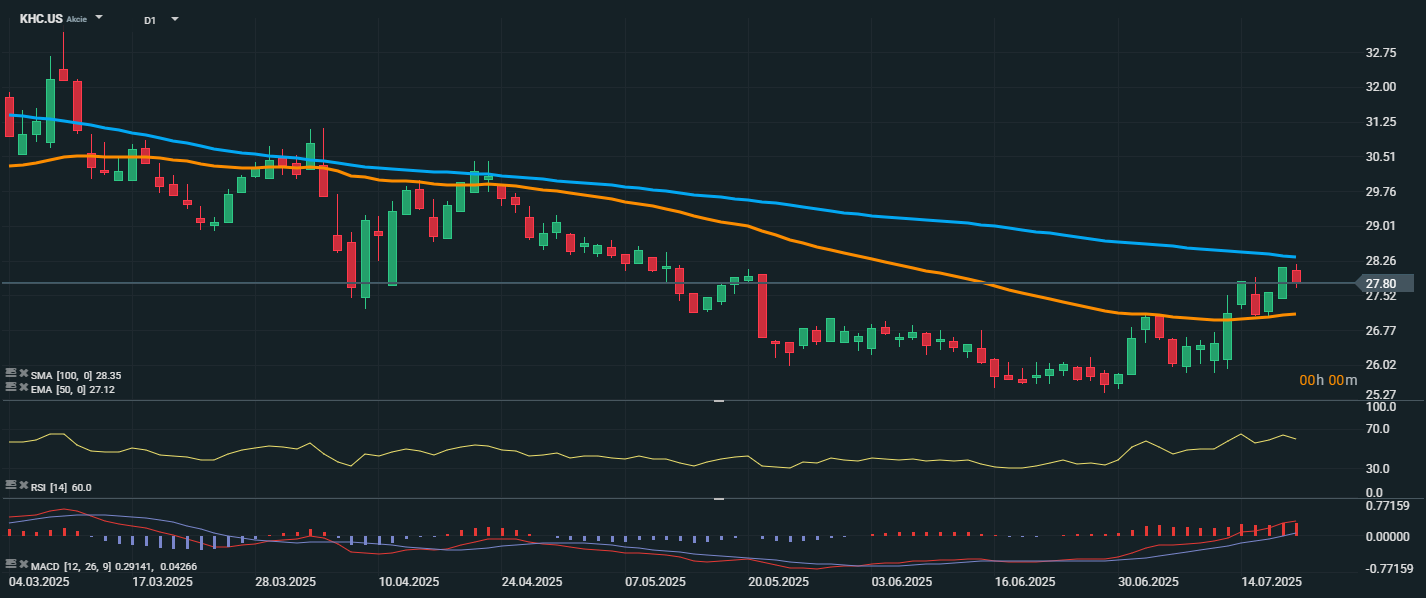Click the 10.04.2025 date on time axis
The height and width of the screenshot is (598, 1426).
(x=409, y=581)
